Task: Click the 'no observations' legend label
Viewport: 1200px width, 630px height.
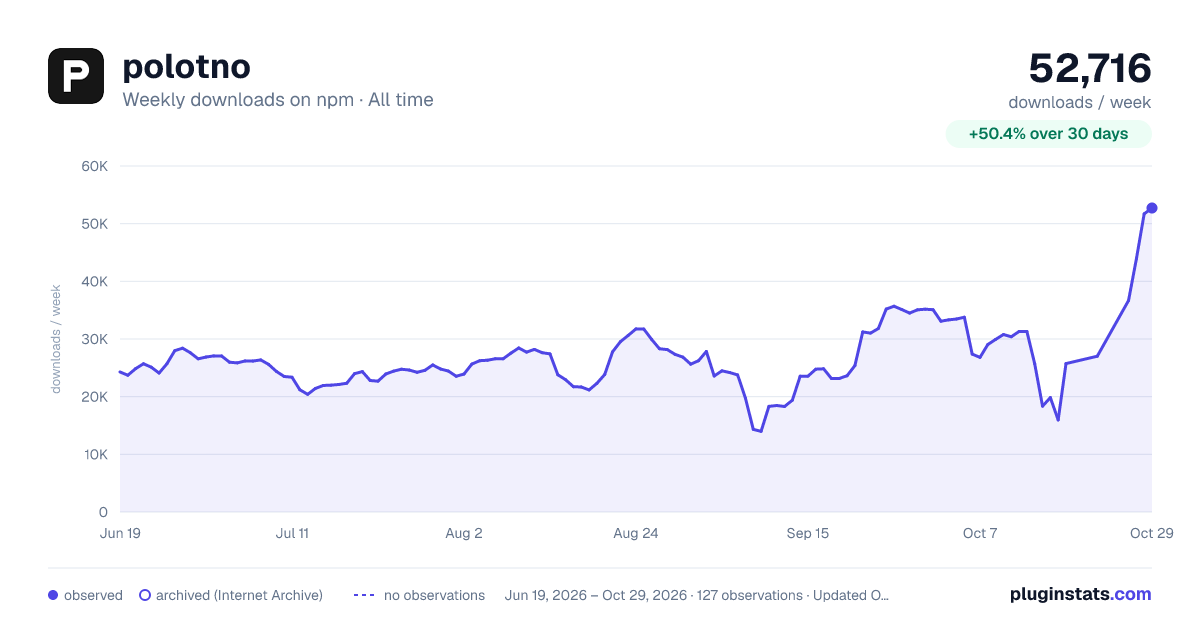Action: coord(434,595)
